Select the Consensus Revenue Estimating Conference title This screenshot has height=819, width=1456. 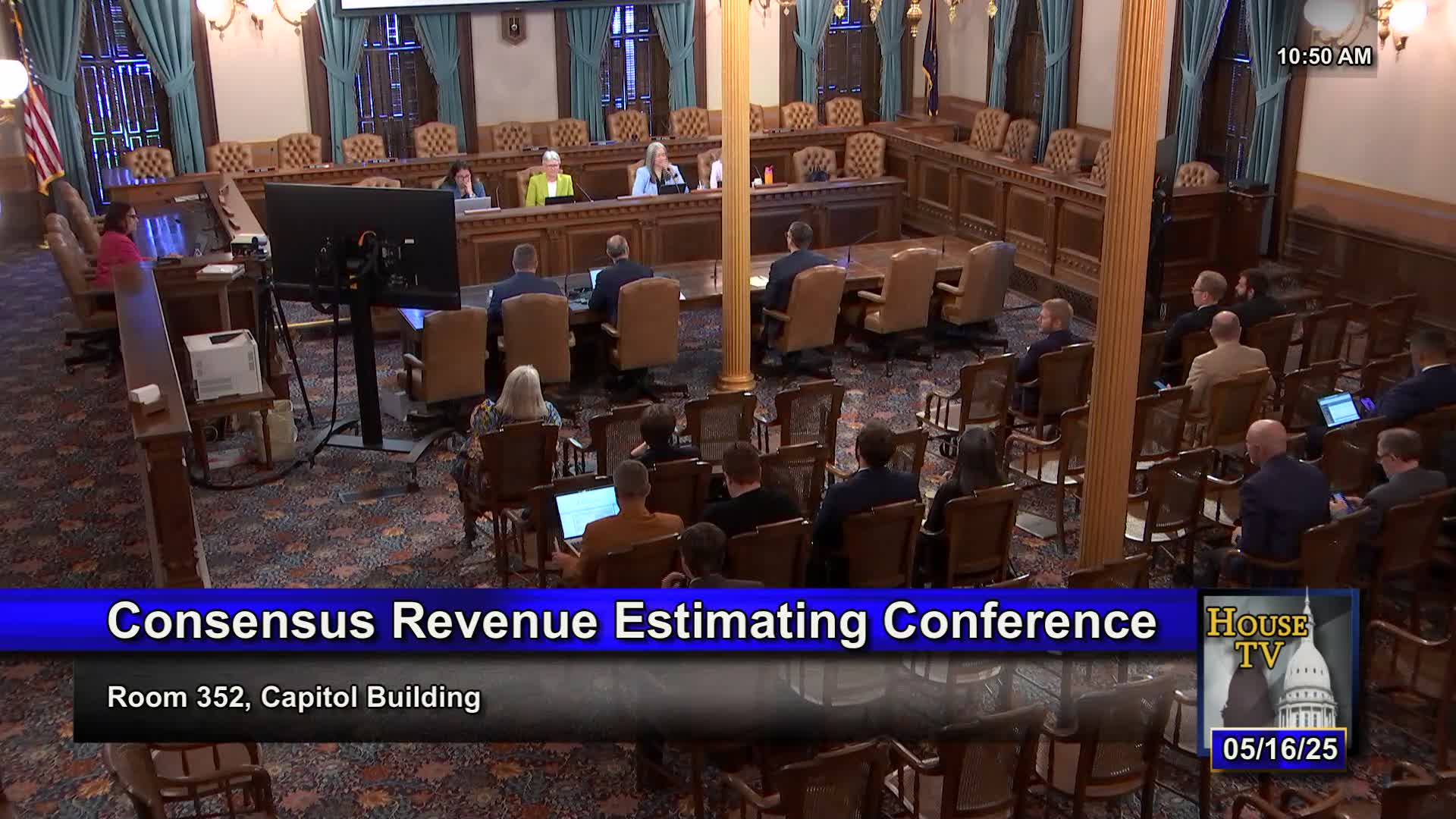(631, 621)
